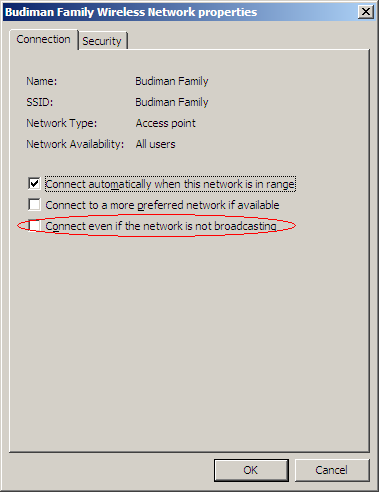Uncheck the connect automatically in range checkbox
The height and width of the screenshot is (492, 379).
34,184
